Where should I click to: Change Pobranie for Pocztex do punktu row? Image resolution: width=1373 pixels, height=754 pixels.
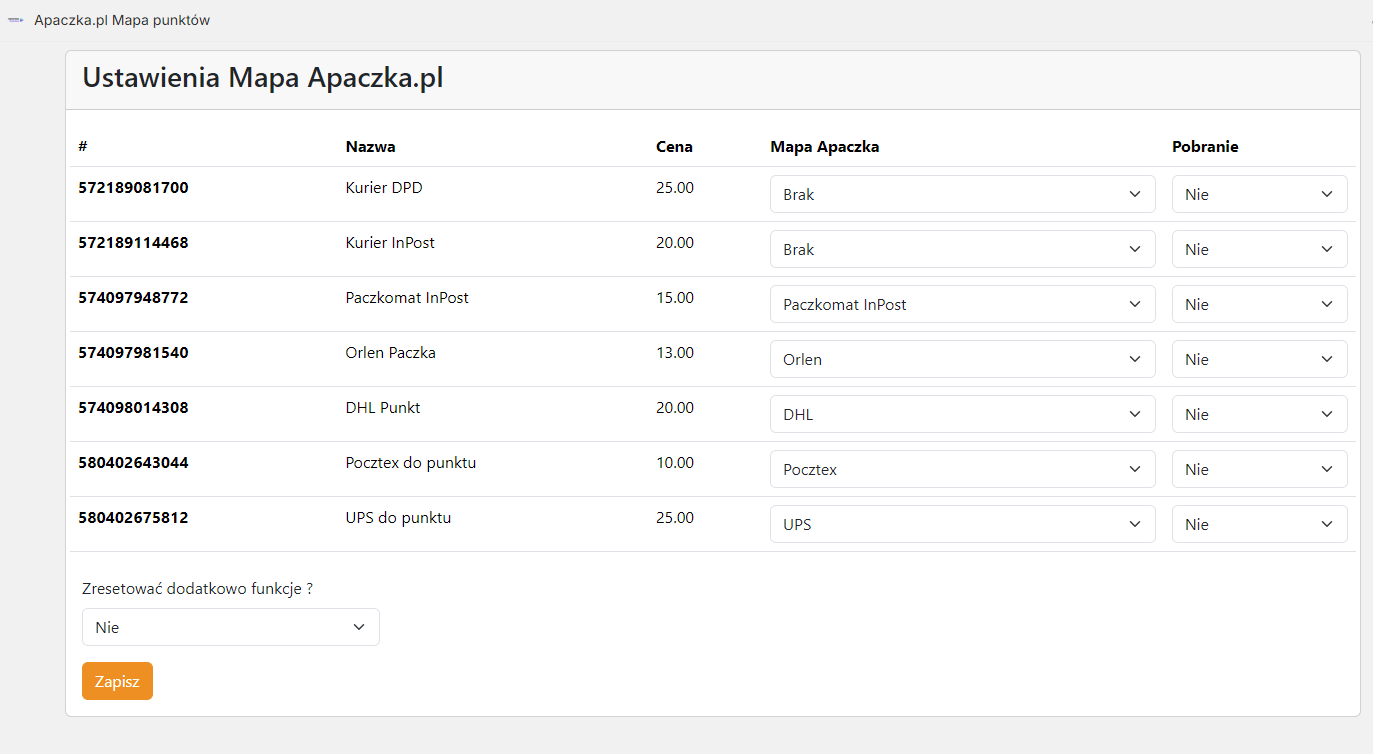point(1259,469)
